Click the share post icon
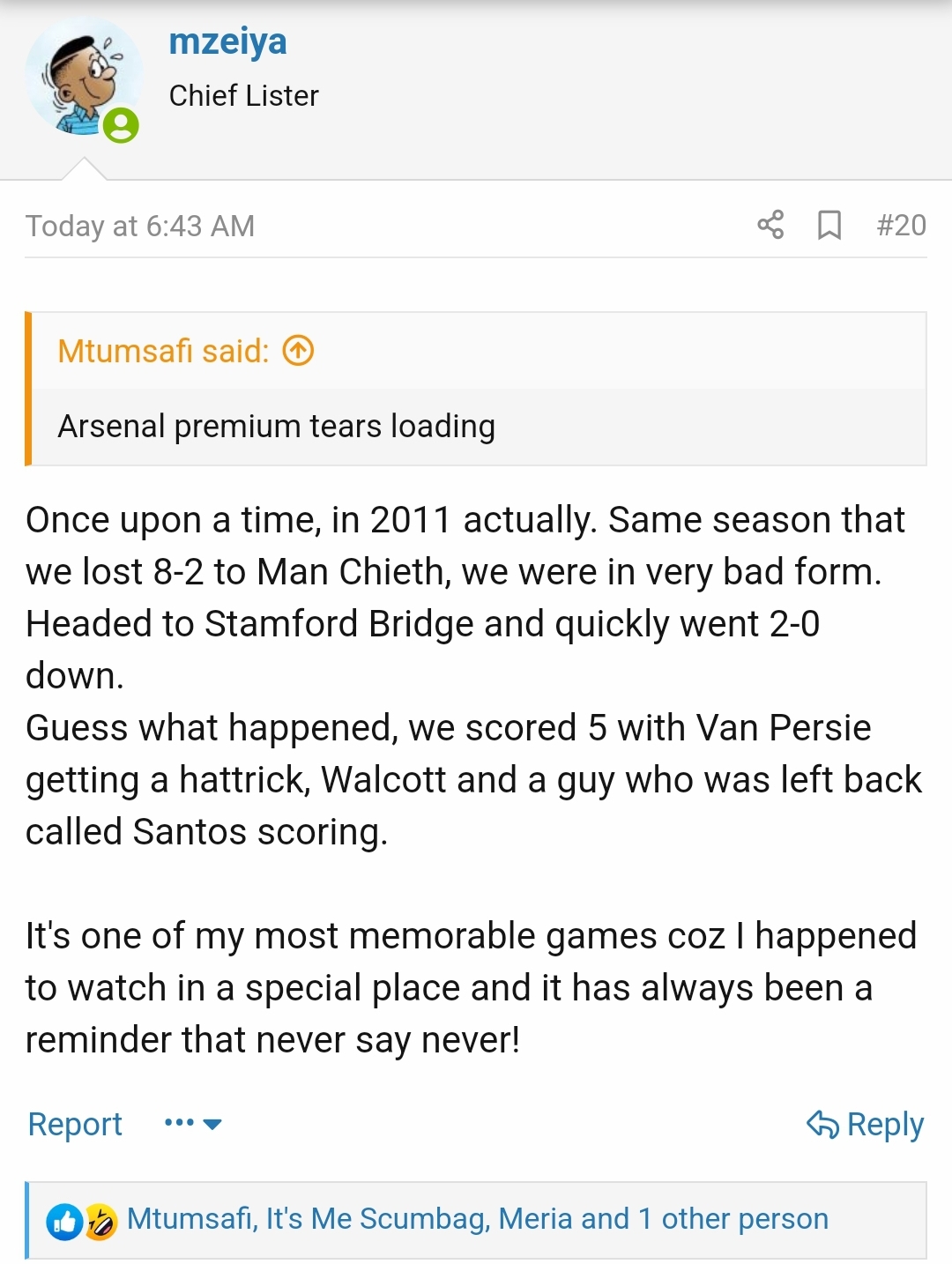952x1264 pixels. pos(770,225)
